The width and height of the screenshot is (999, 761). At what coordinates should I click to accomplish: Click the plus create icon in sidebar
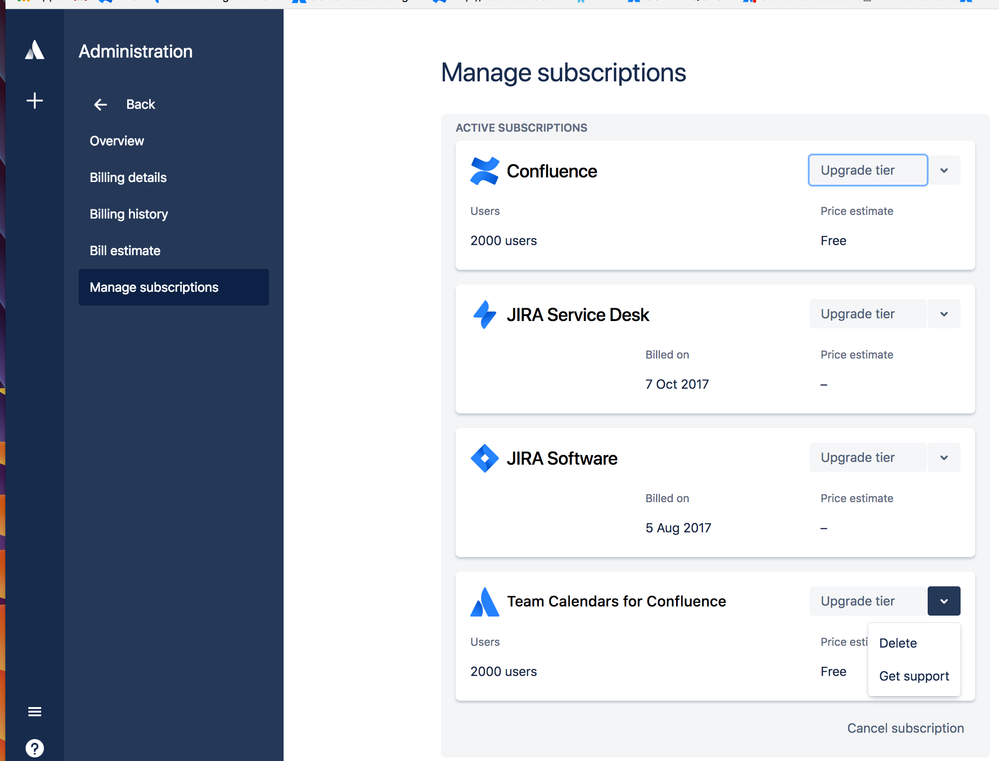34,100
